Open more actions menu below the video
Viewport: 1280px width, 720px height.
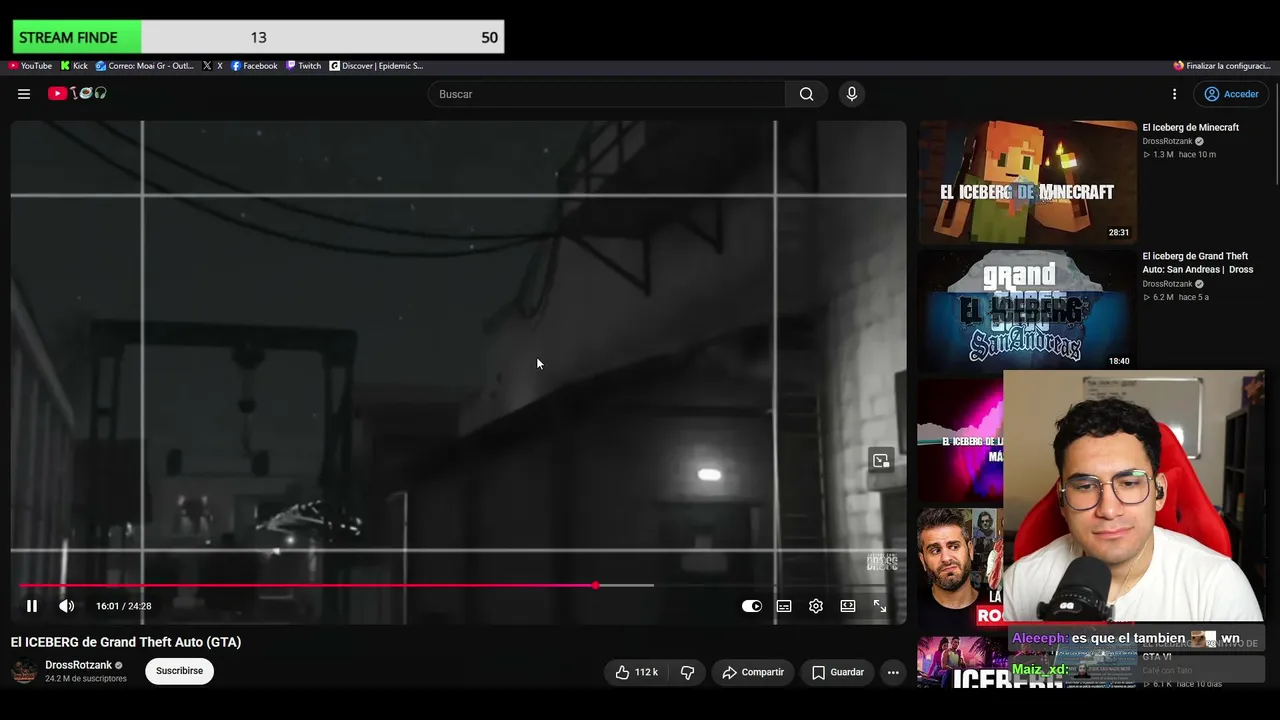click(893, 672)
